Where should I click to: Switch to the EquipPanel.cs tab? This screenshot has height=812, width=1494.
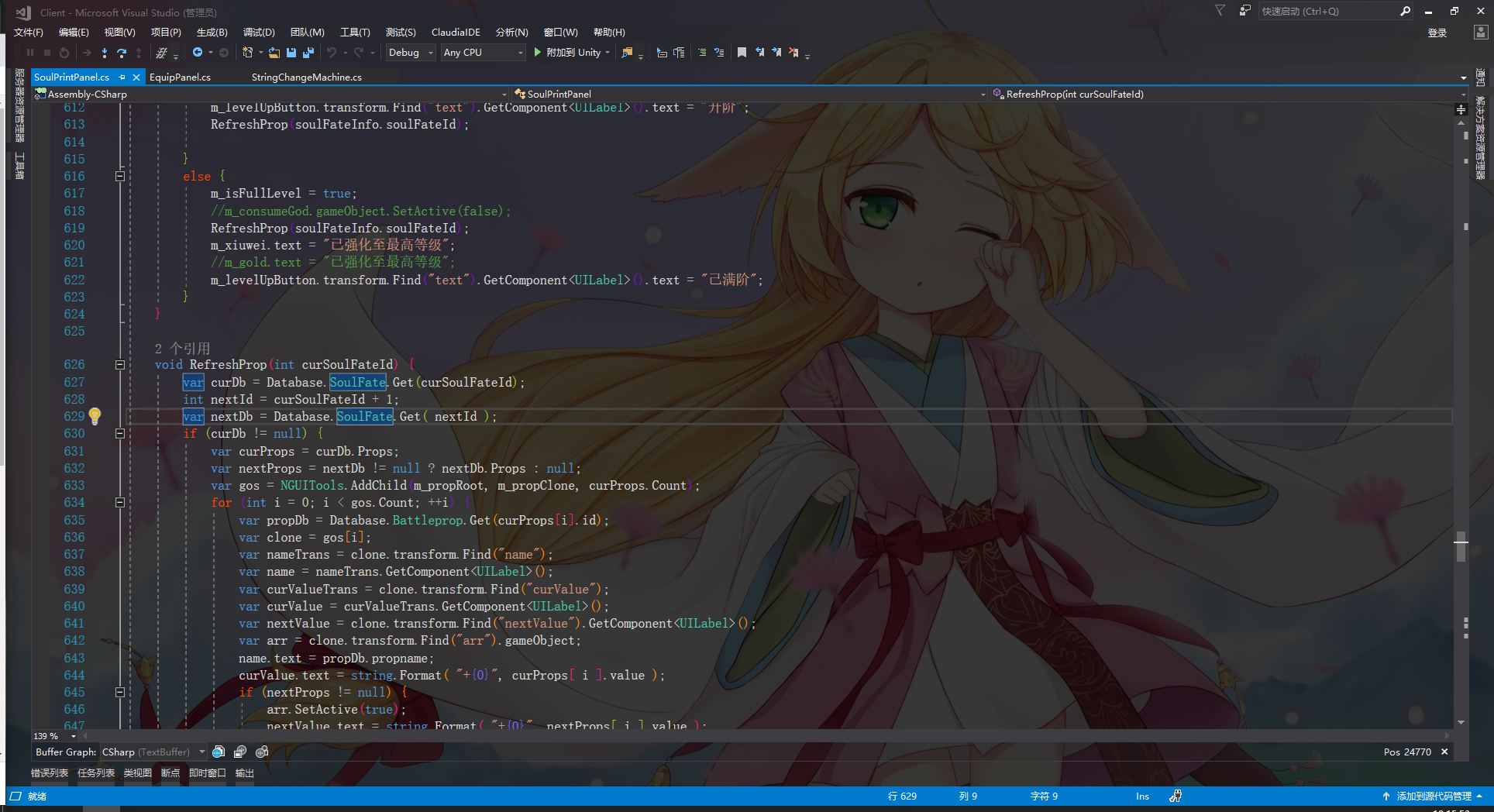[179, 77]
